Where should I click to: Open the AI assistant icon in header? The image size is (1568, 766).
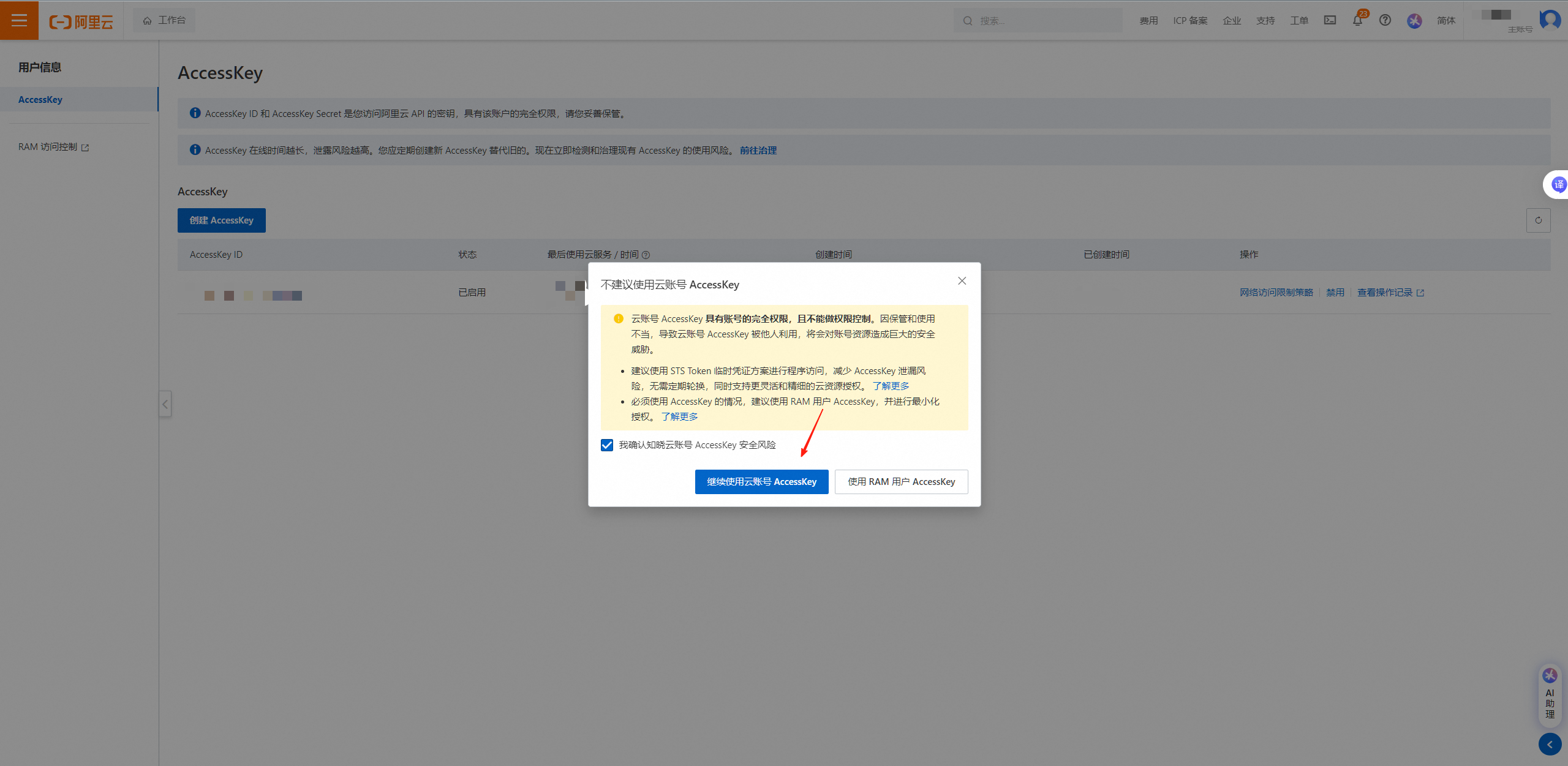[1414, 21]
